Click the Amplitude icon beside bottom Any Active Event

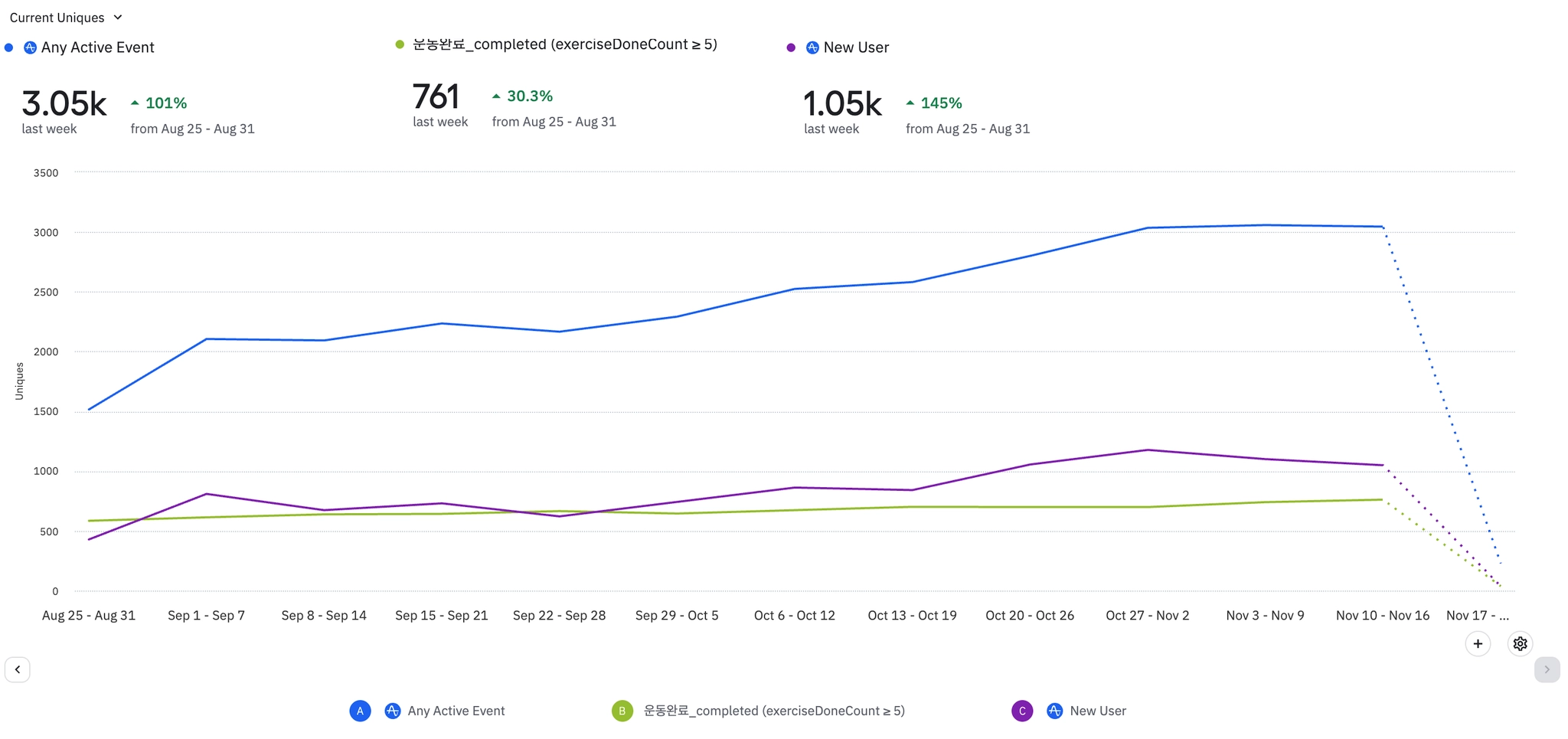tap(392, 711)
